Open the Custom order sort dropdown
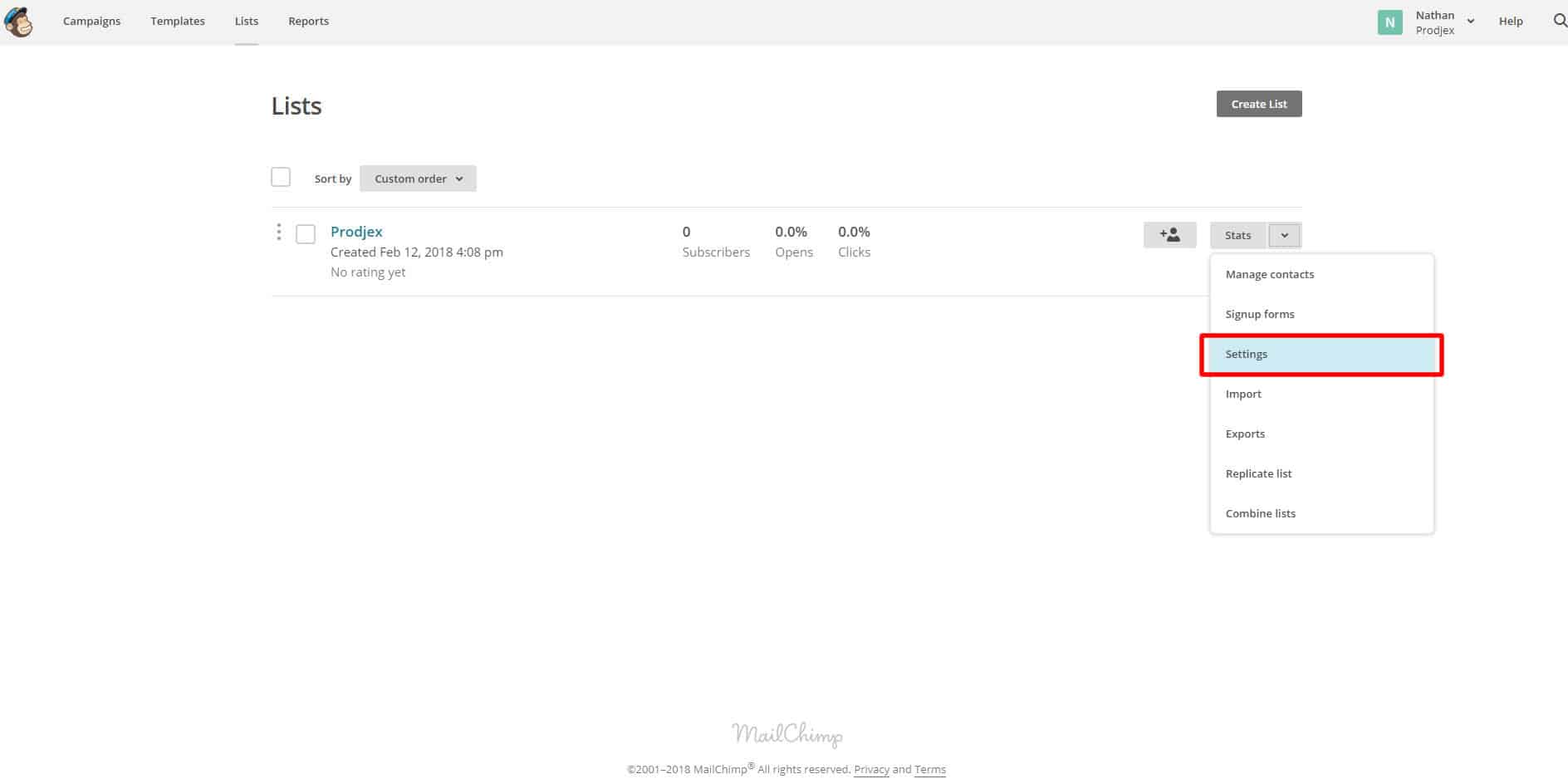 [418, 179]
